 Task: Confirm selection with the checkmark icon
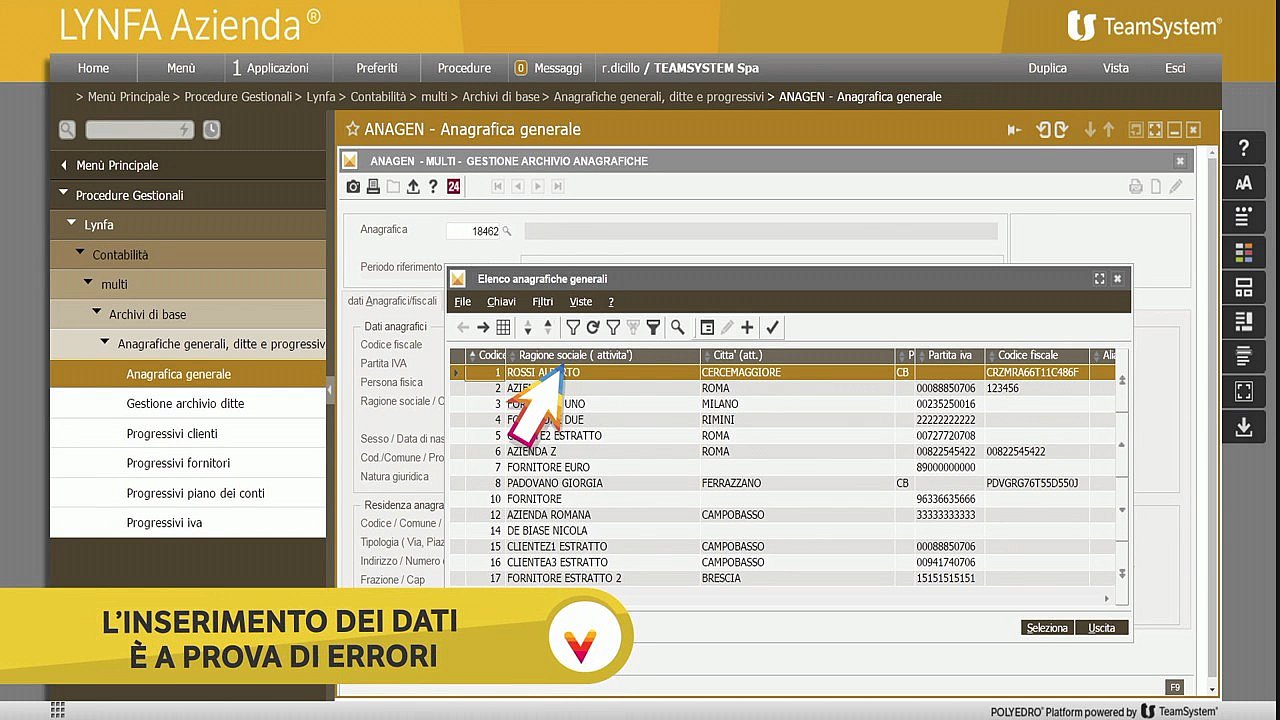point(772,327)
